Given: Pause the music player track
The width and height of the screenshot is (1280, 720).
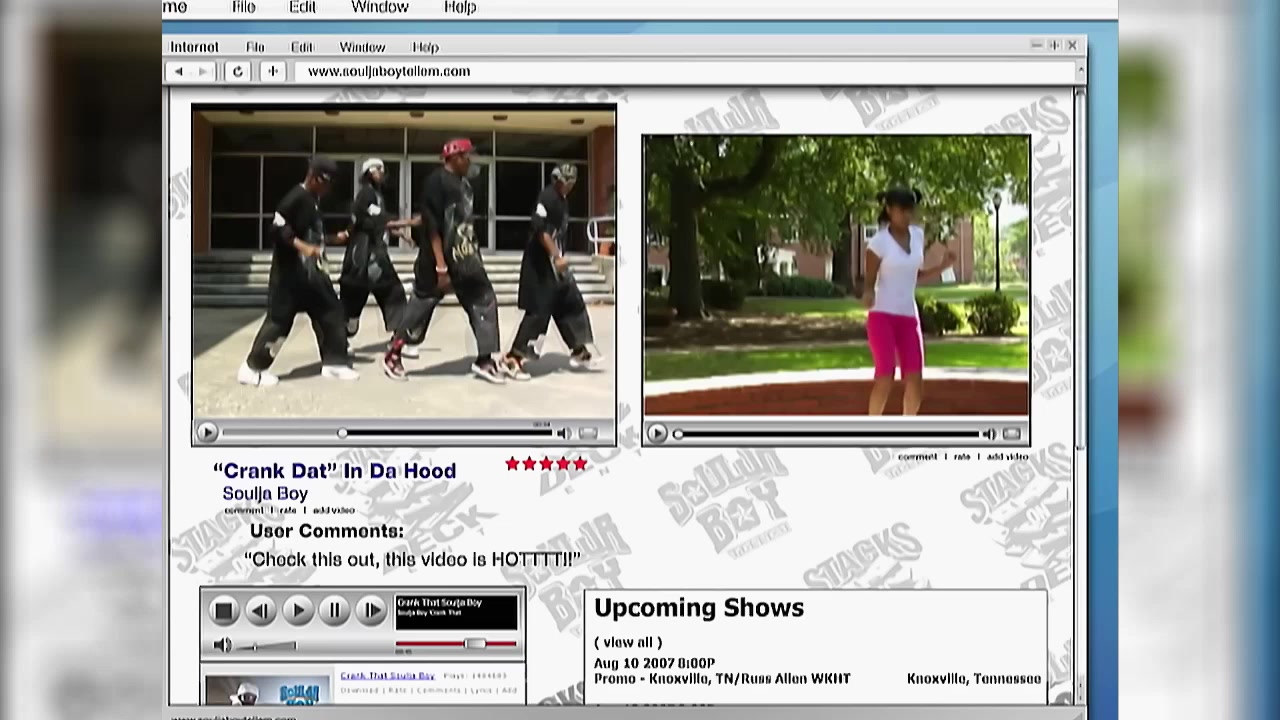Looking at the screenshot, I should pos(334,610).
